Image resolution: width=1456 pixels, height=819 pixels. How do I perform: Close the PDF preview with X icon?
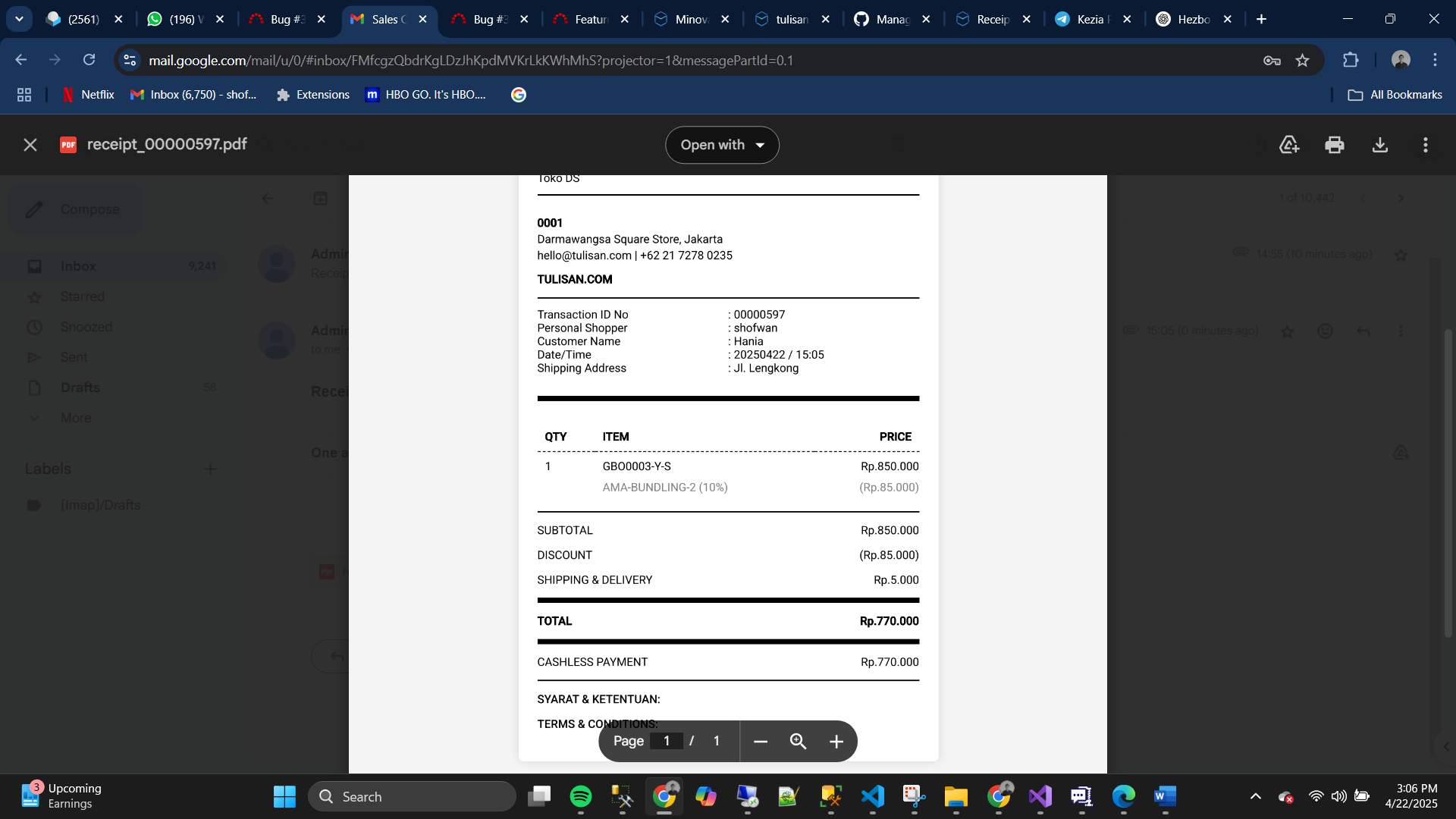click(30, 145)
